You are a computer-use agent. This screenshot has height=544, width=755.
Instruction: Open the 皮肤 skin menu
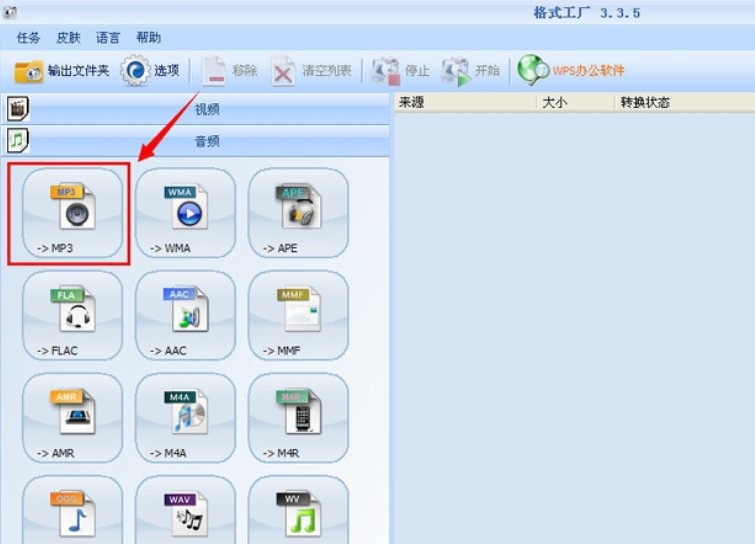pyautogui.click(x=68, y=38)
